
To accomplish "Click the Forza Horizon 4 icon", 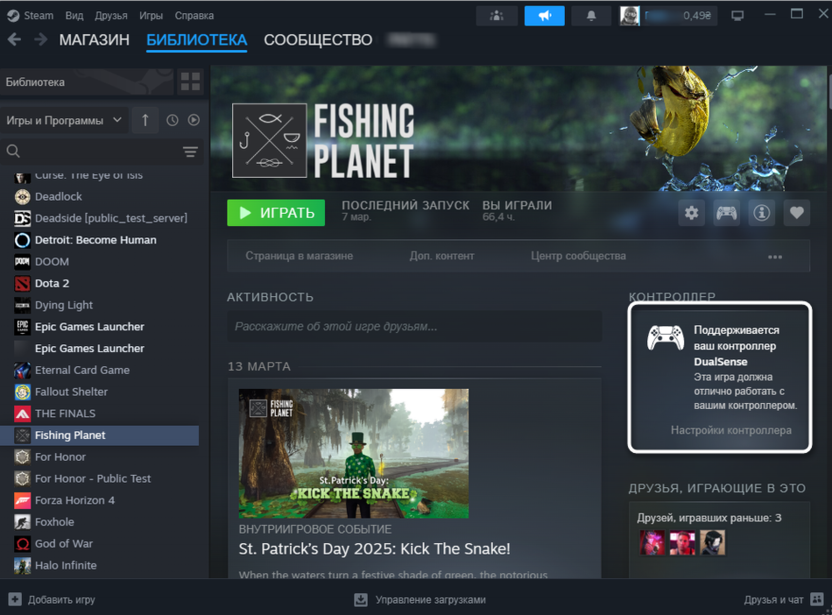I will pos(22,500).
